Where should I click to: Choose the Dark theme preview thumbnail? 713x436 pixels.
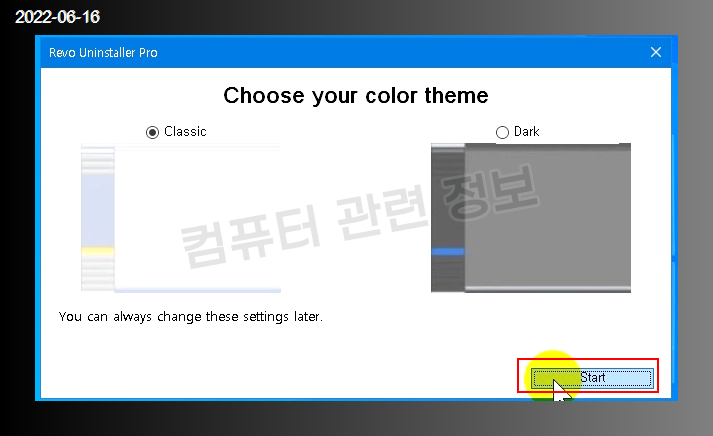pyautogui.click(x=531, y=218)
